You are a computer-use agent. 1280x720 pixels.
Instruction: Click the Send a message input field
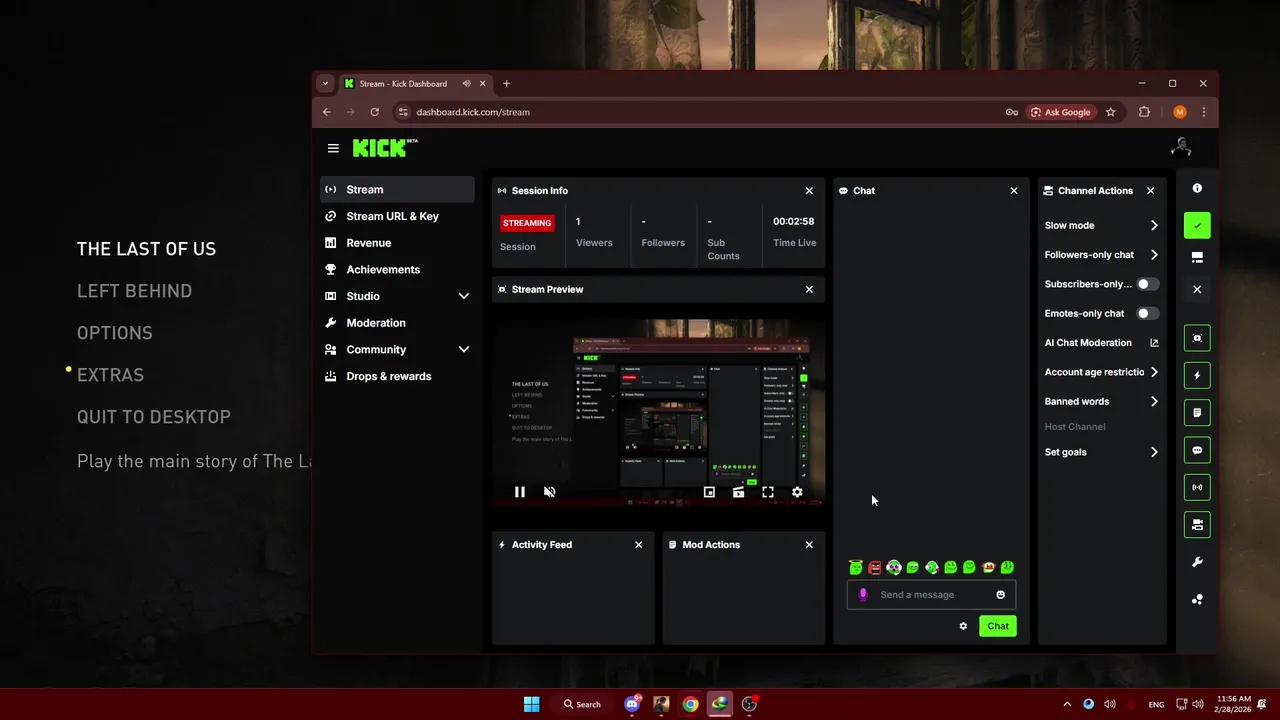pyautogui.click(x=932, y=595)
